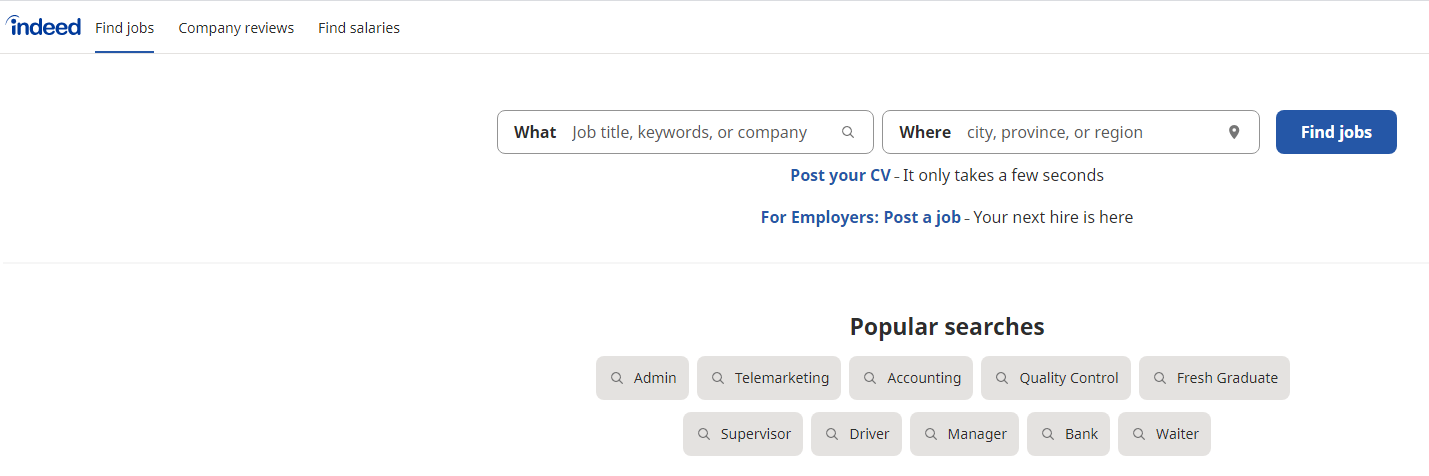This screenshot has width=1429, height=476.
Task: Open the Find salaries page
Action: tap(359, 28)
